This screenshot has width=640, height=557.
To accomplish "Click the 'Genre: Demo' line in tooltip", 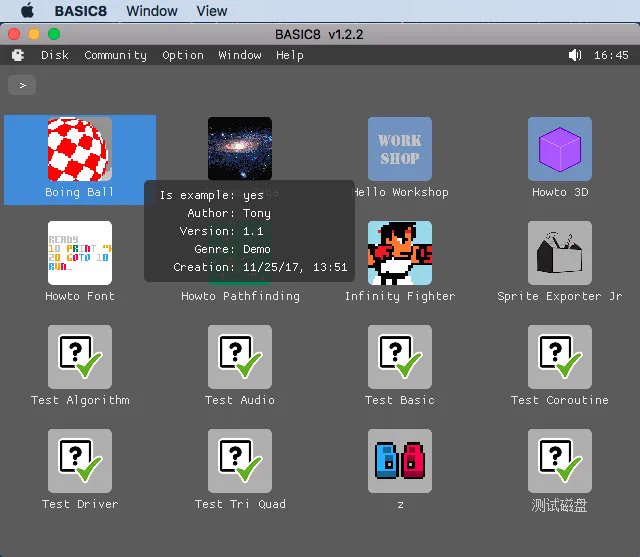I will tap(232, 249).
